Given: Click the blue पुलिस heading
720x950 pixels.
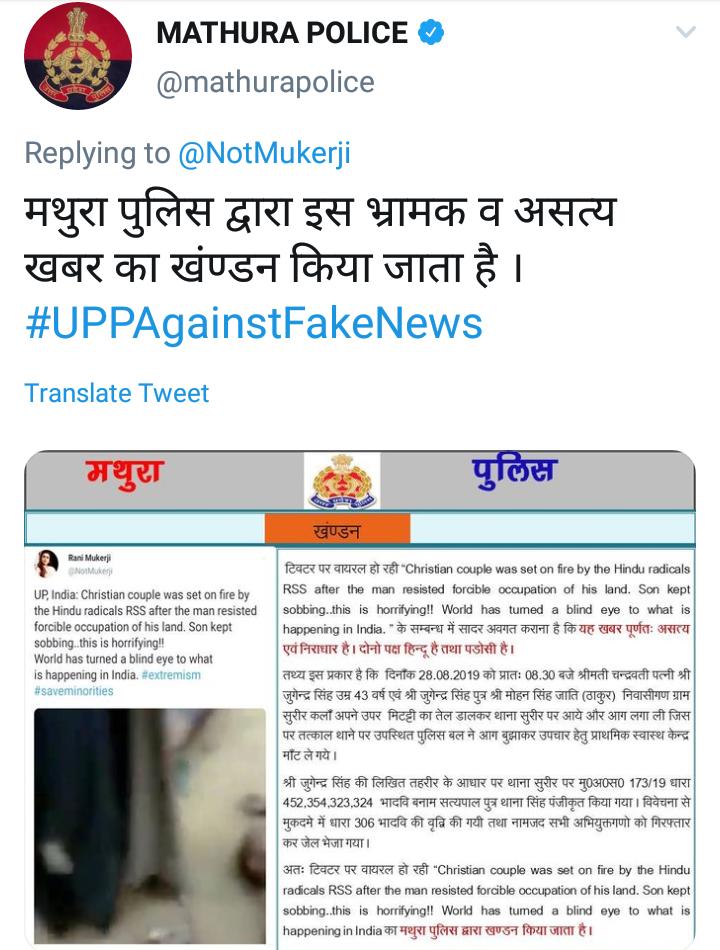Looking at the screenshot, I should pos(515,471).
